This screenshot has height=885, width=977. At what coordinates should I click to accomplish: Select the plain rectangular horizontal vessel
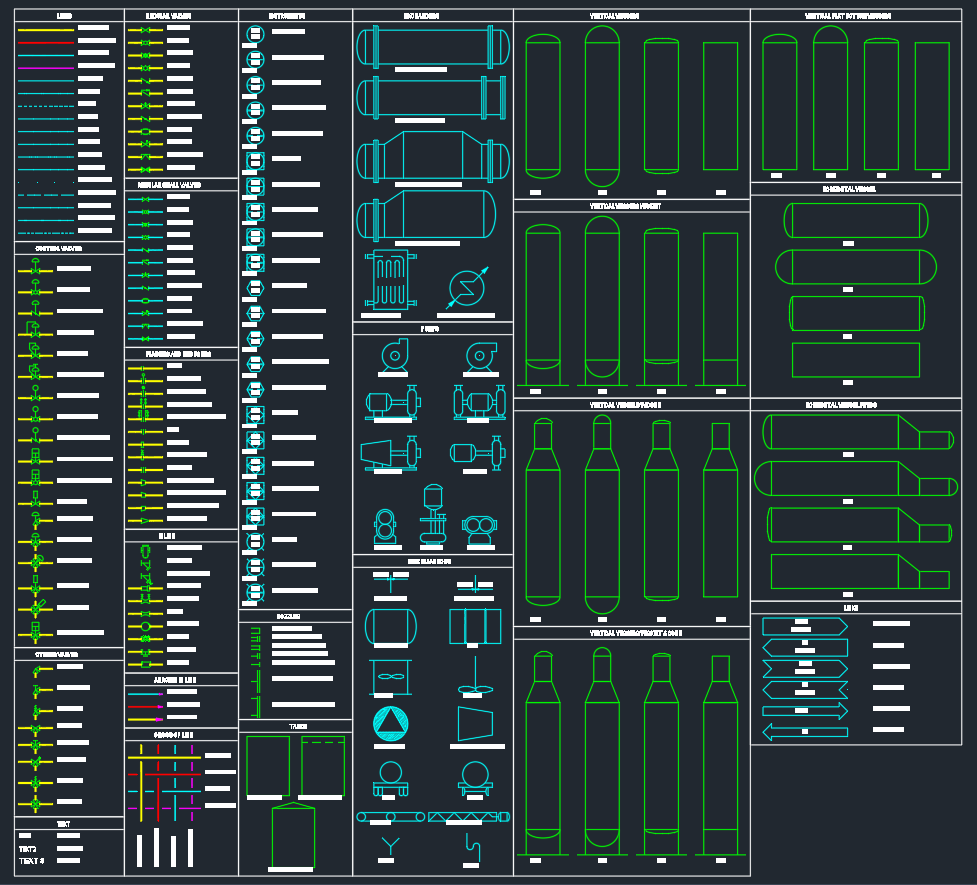(x=855, y=359)
